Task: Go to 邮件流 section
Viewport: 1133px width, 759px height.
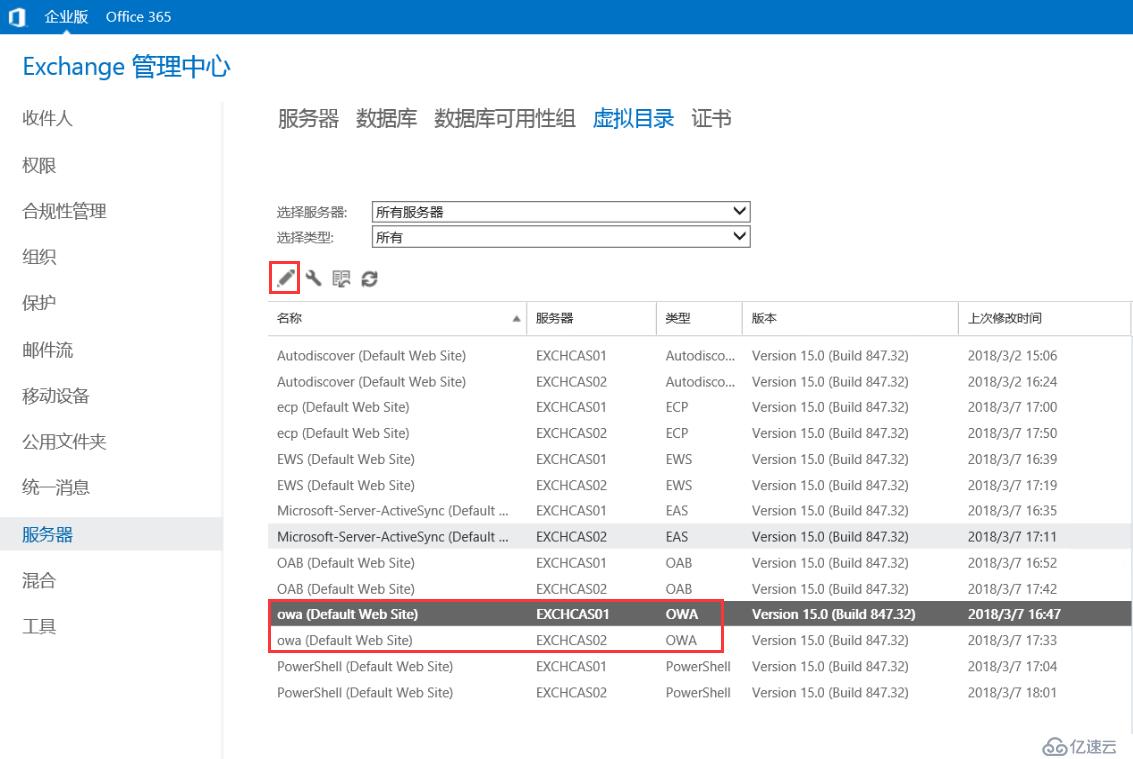Action: click(x=47, y=350)
